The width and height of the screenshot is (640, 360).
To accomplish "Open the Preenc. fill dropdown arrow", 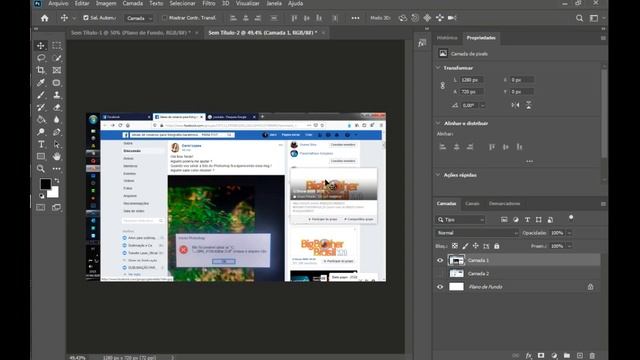I will (x=569, y=246).
